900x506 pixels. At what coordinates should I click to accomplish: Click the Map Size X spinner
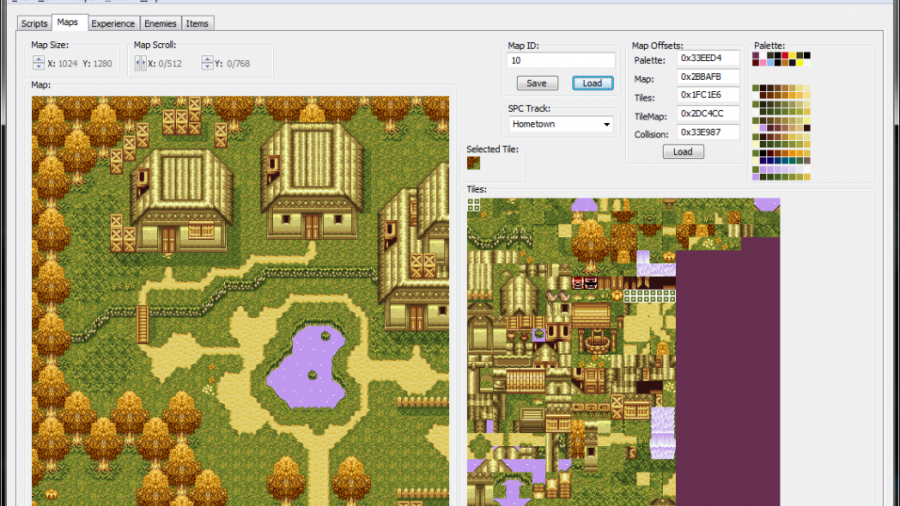39,64
